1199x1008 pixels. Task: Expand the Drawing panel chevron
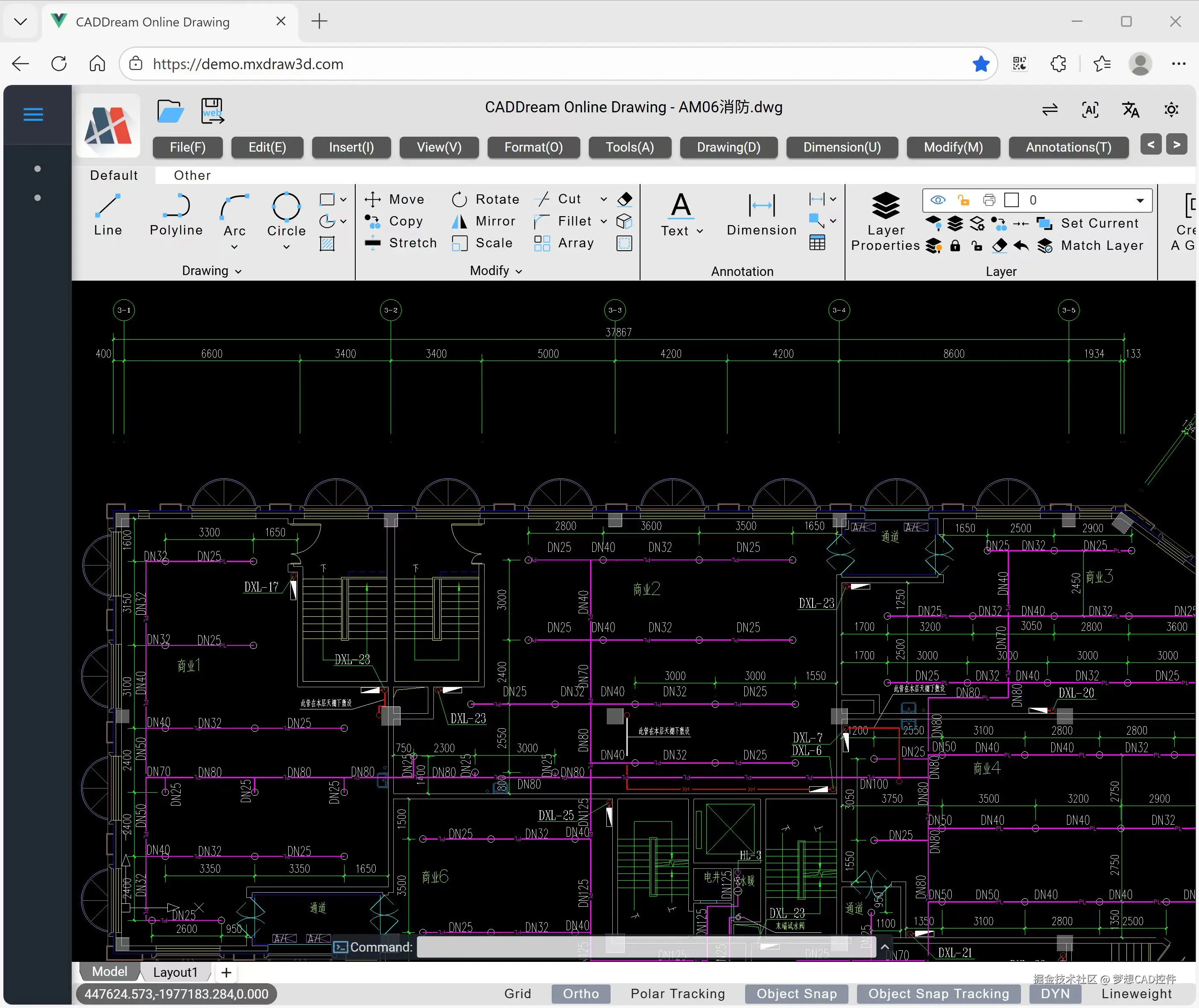click(238, 271)
